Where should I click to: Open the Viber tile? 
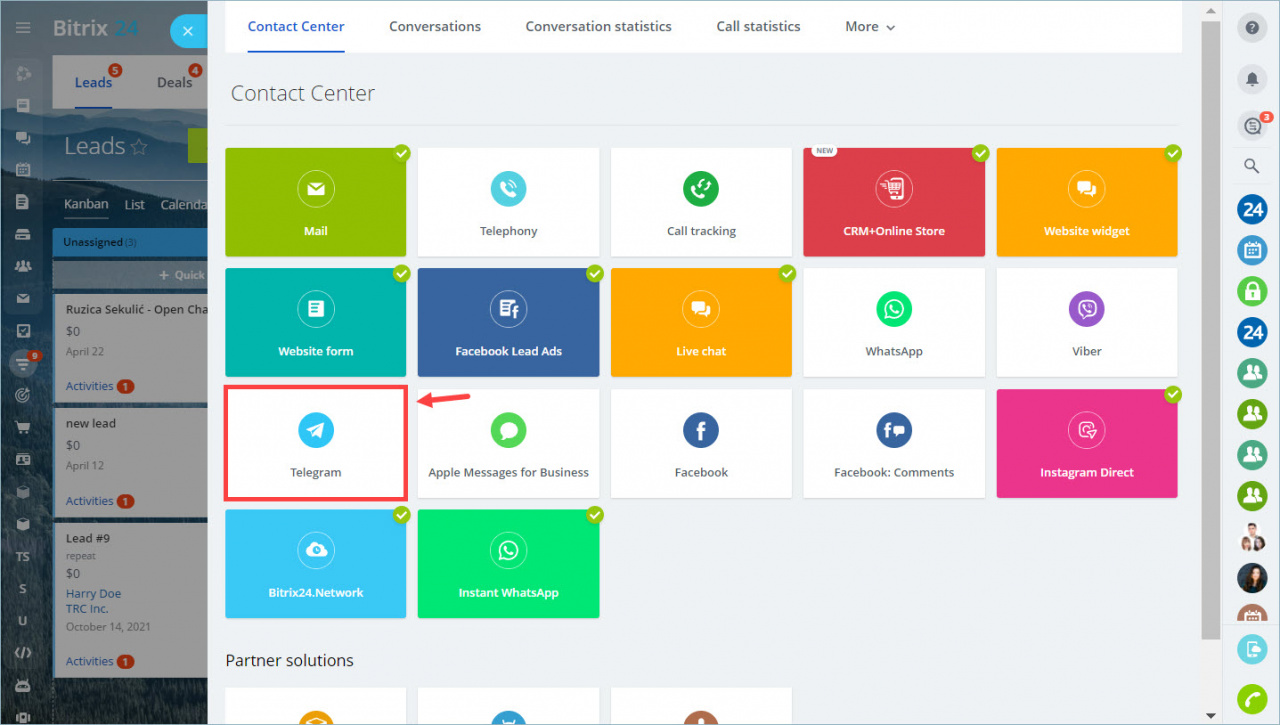pyautogui.click(x=1087, y=322)
